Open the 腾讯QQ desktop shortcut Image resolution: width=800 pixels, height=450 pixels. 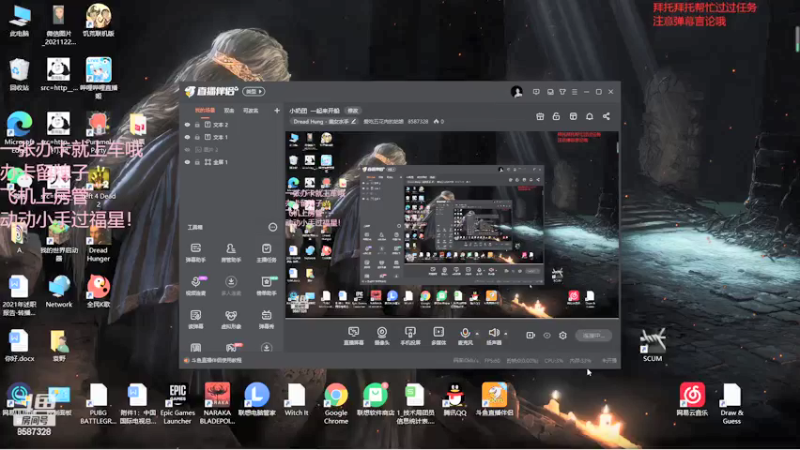pyautogui.click(x=455, y=400)
